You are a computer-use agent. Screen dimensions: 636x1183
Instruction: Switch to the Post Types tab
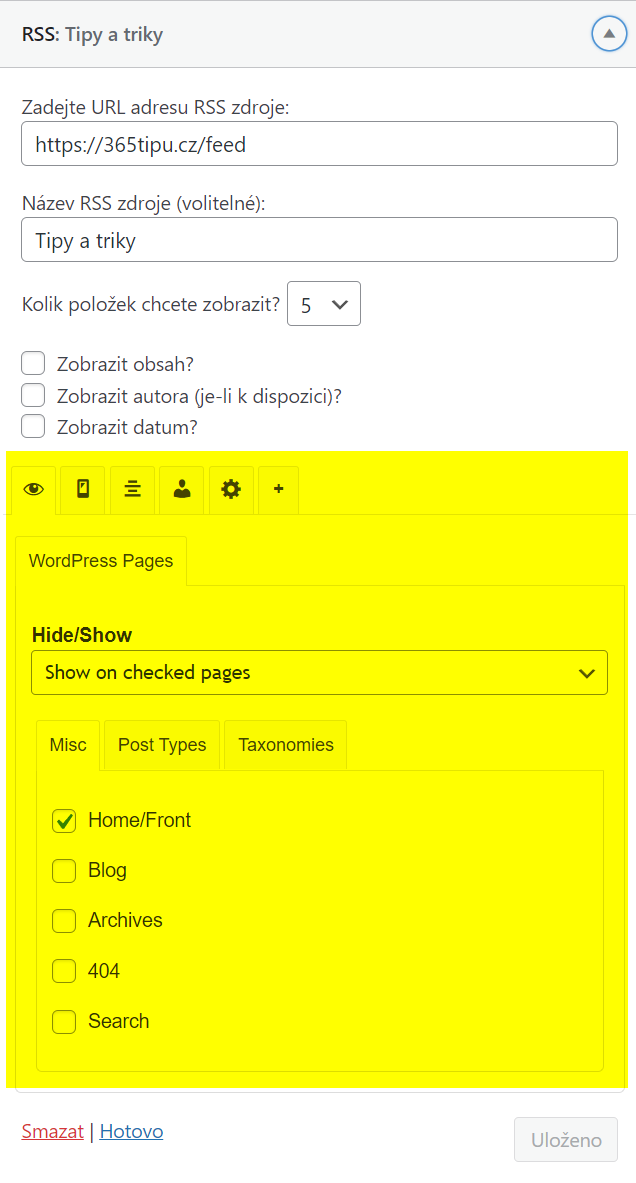[x=162, y=745]
